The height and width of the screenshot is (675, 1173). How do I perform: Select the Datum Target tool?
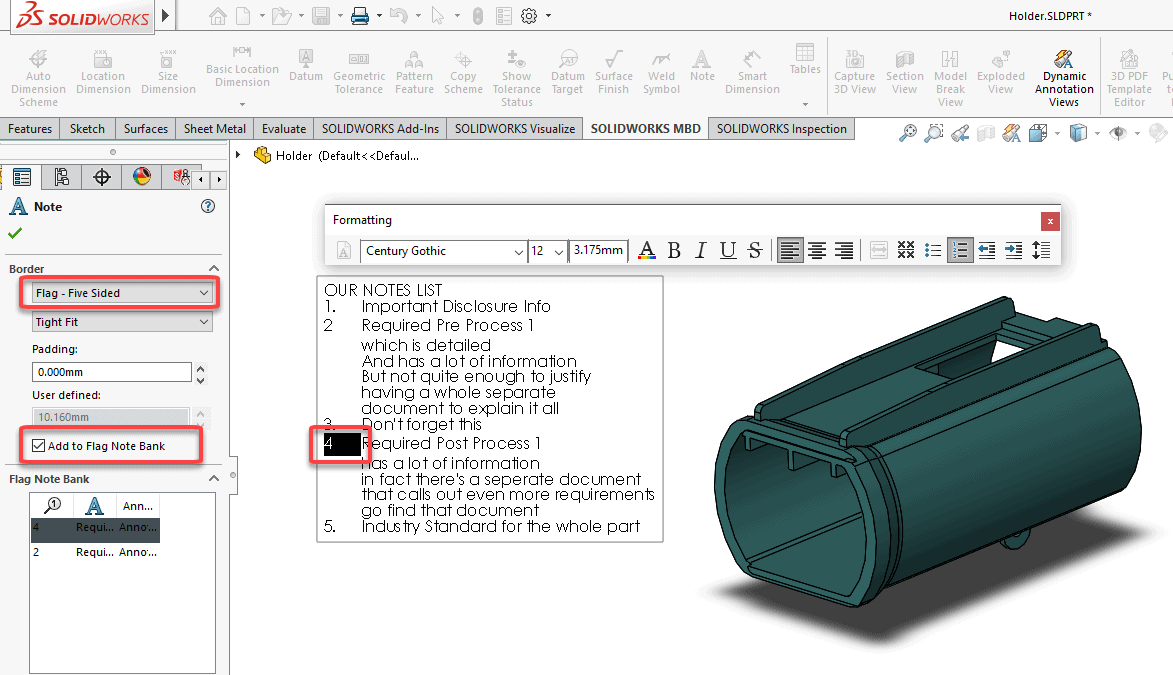pyautogui.click(x=568, y=72)
